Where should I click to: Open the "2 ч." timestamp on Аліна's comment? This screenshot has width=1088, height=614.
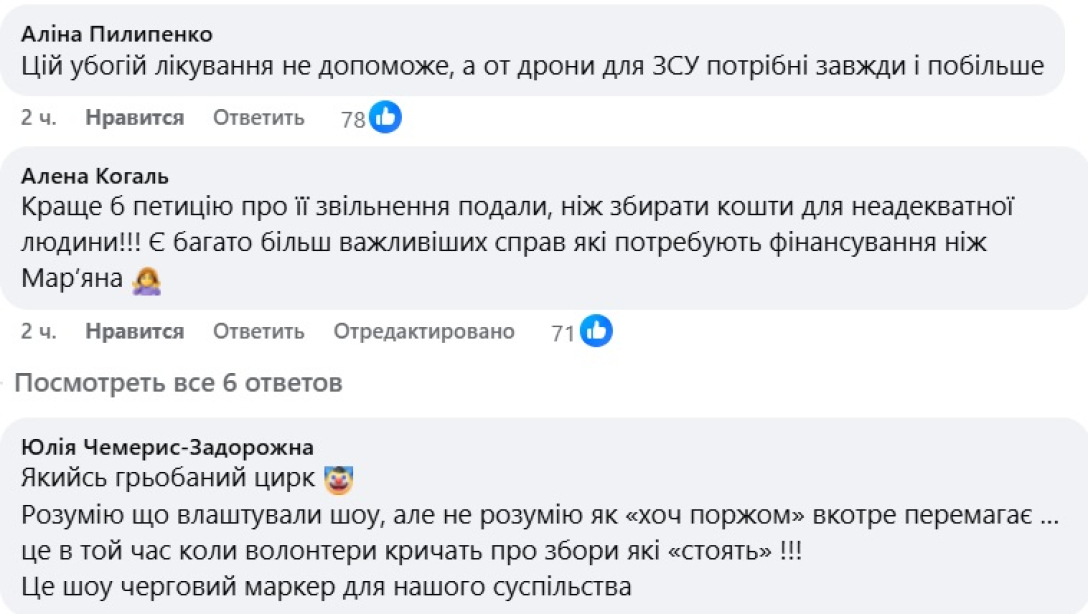pyautogui.click(x=39, y=118)
